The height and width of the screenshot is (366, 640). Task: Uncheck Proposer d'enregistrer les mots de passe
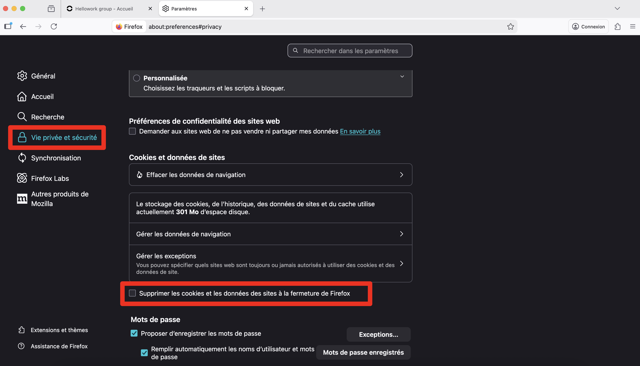click(134, 333)
